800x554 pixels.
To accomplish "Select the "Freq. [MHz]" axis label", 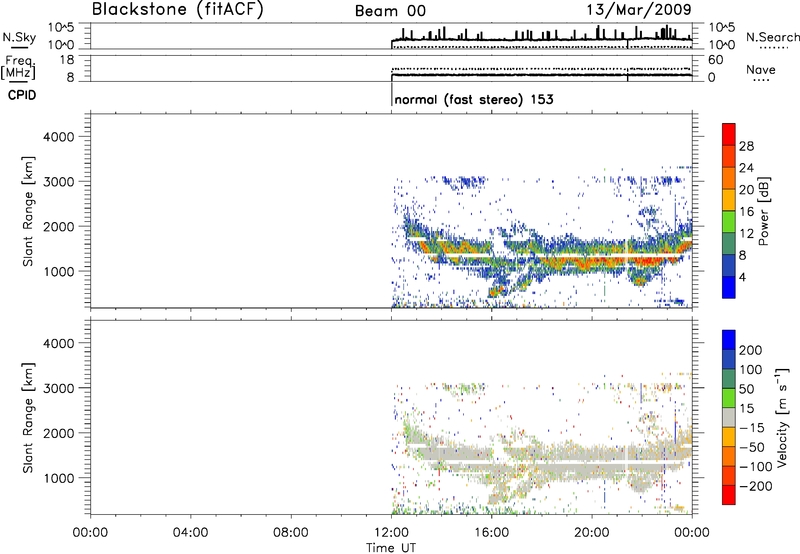I will click(18, 67).
